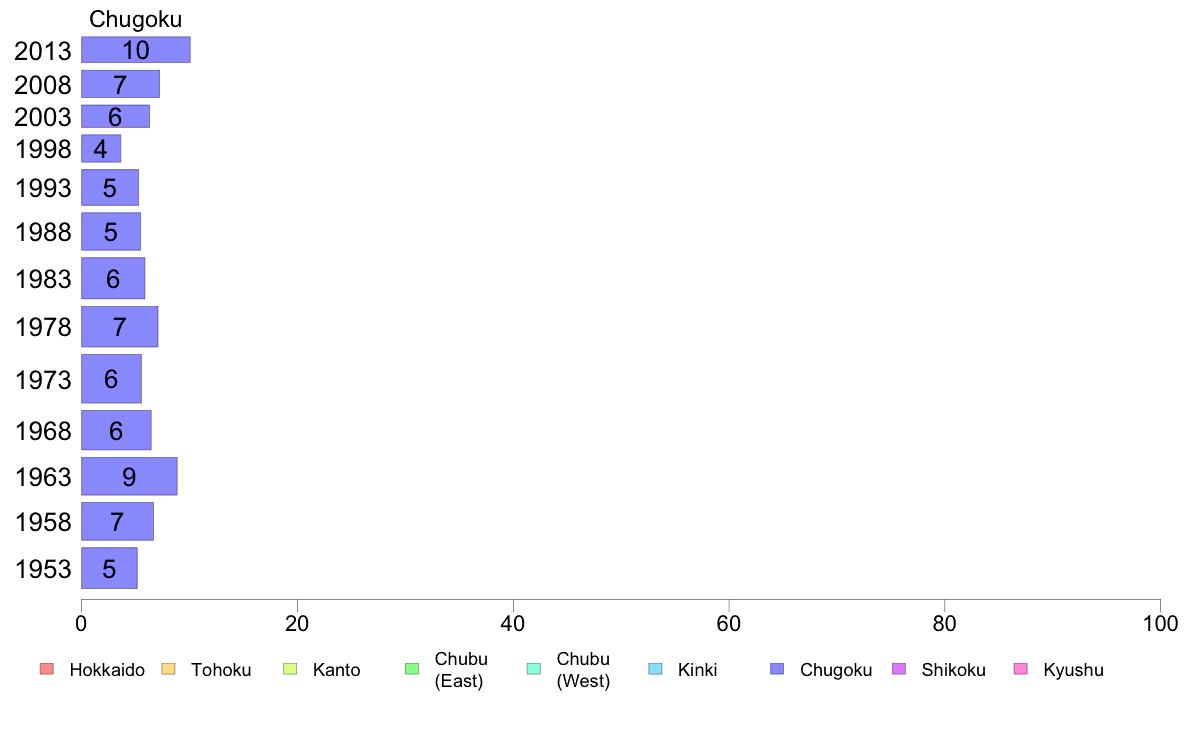The image size is (1188, 736).
Task: Click the Tohoku legend color swatch
Action: (168, 669)
